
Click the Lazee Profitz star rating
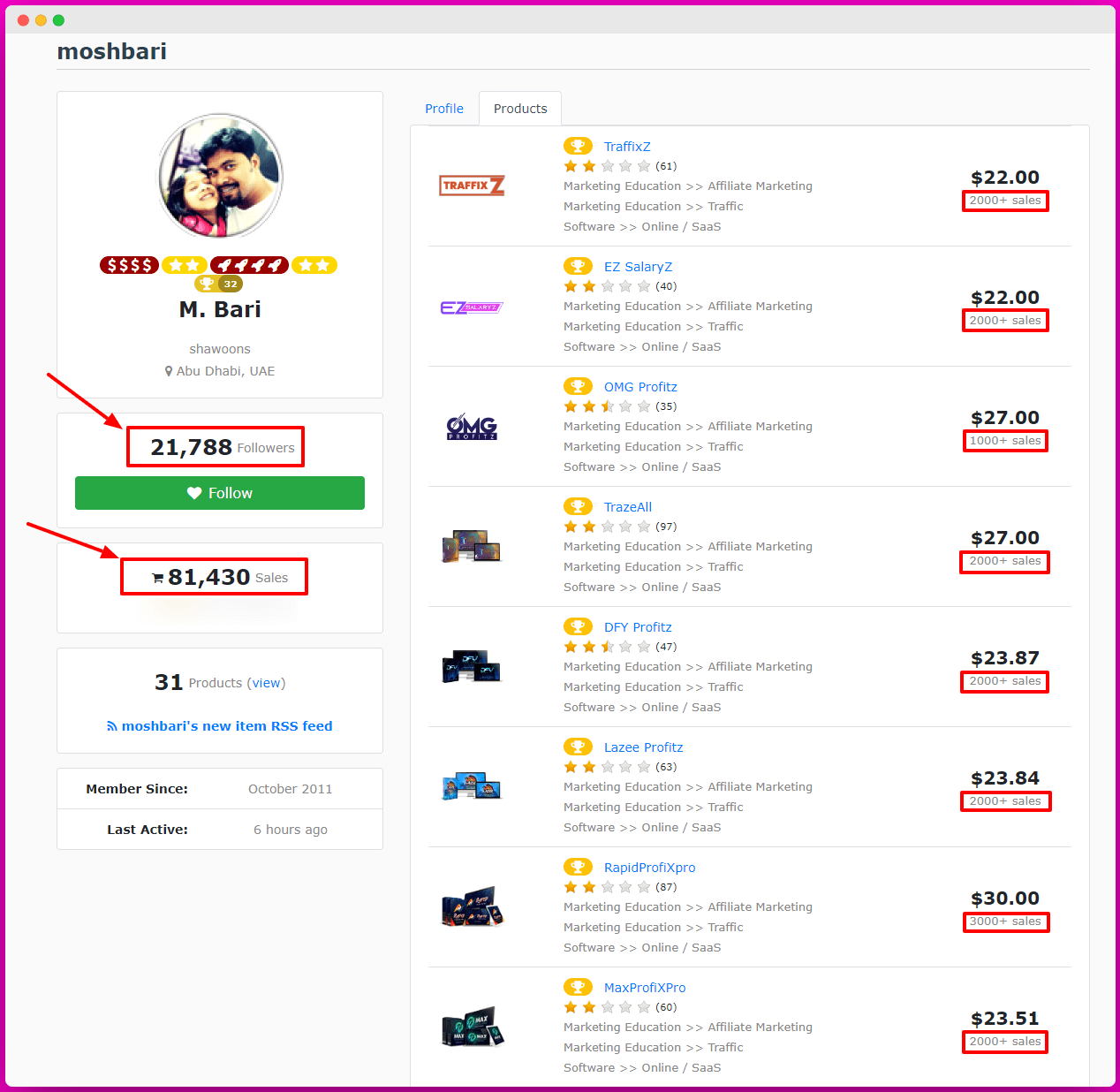[607, 767]
